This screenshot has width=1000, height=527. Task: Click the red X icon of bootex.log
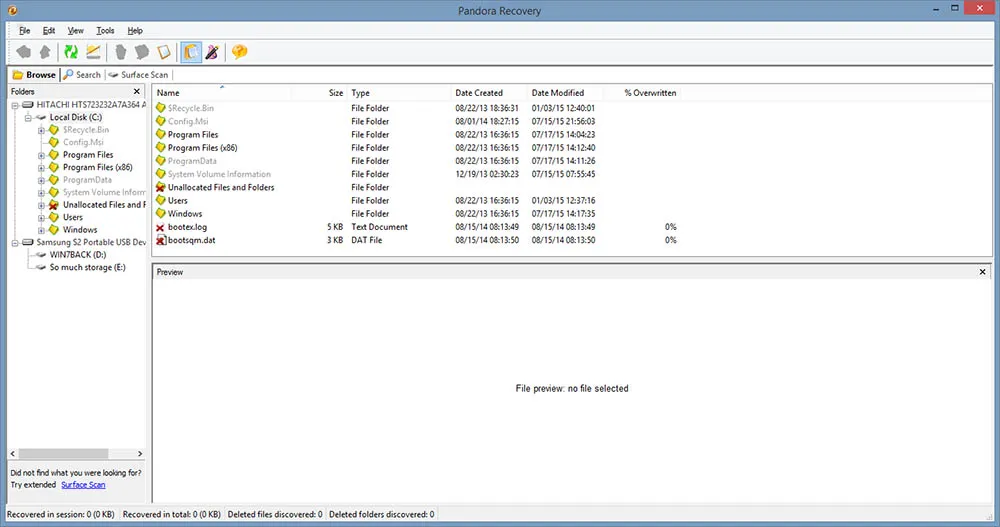pyautogui.click(x=161, y=227)
